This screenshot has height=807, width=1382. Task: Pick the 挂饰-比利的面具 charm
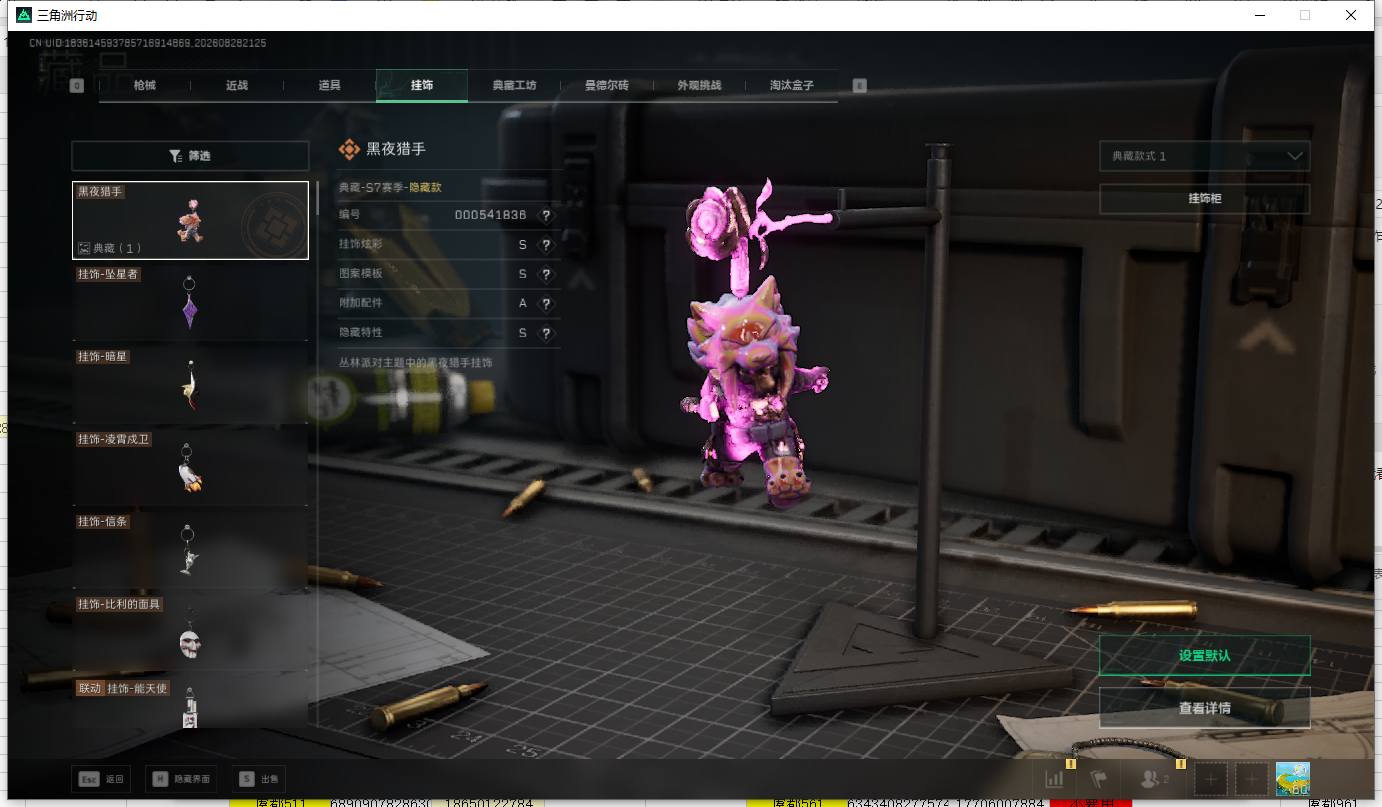click(x=190, y=633)
